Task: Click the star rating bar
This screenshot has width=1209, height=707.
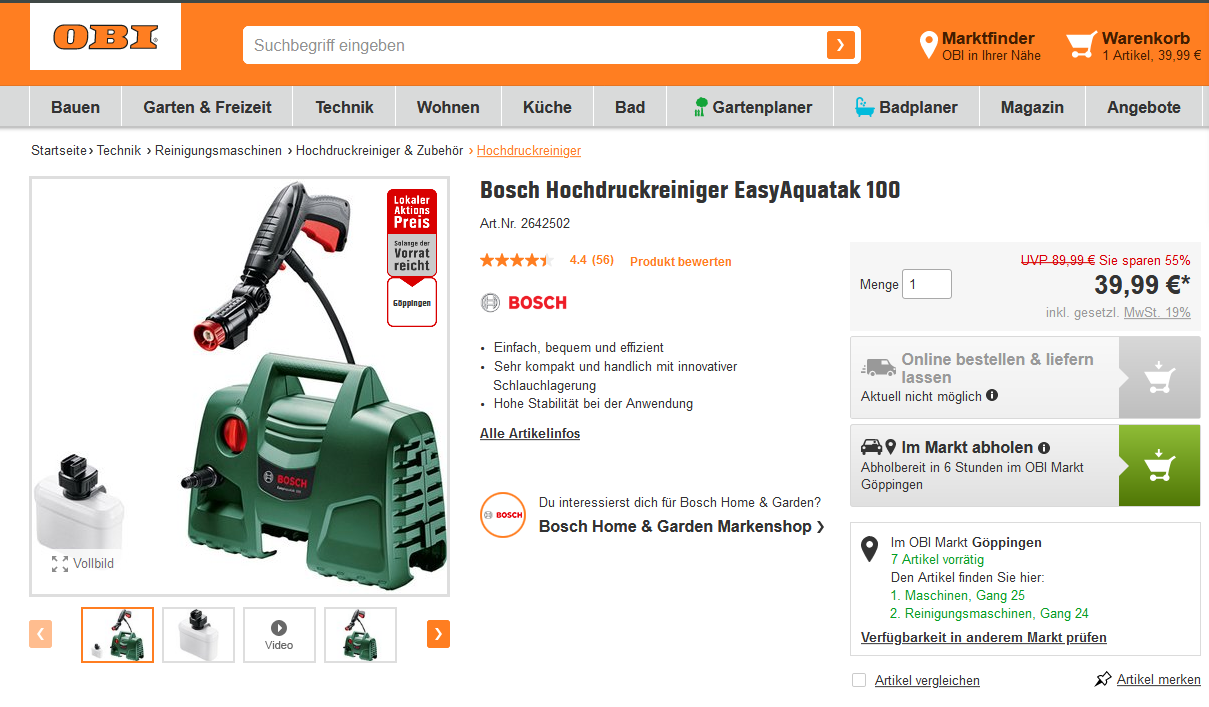Action: 515,260
